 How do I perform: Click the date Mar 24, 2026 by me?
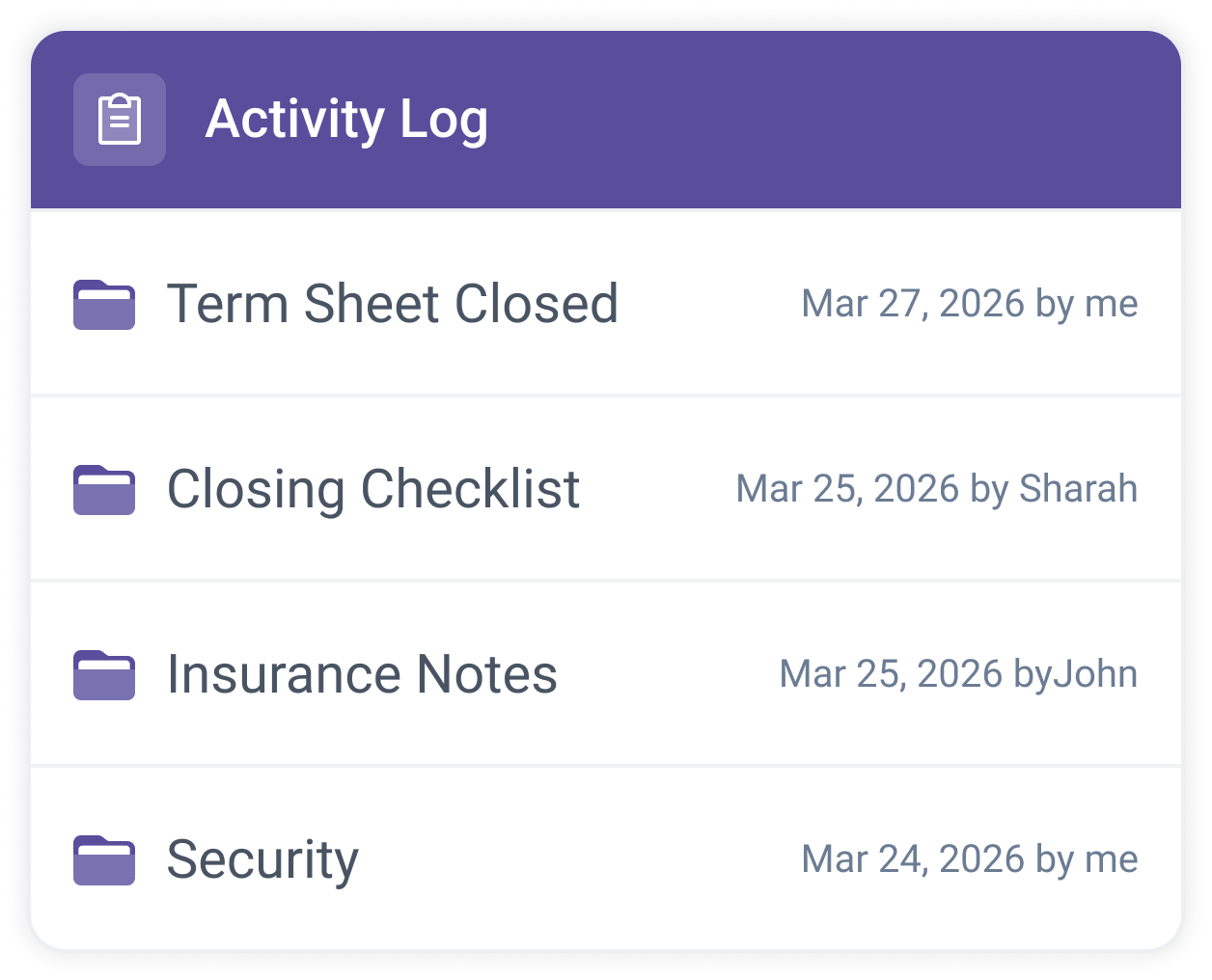970,859
